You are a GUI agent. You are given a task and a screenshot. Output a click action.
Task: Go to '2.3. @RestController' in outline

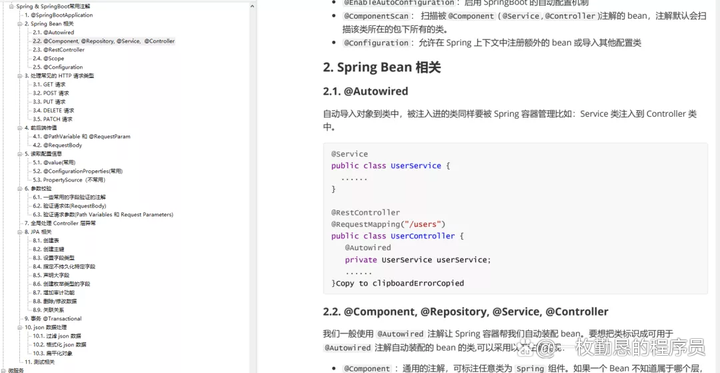coord(59,50)
